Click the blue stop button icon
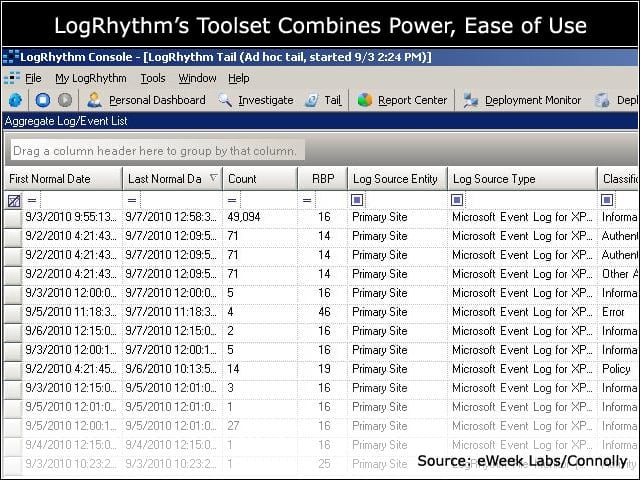 pos(42,100)
